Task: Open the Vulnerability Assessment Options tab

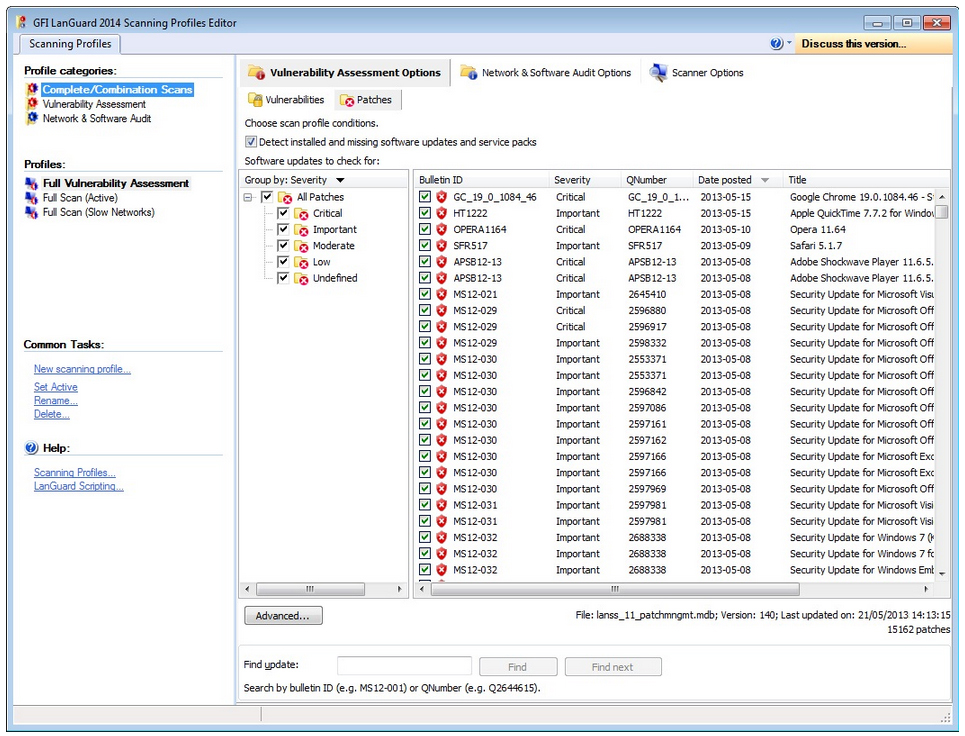Action: pos(345,73)
